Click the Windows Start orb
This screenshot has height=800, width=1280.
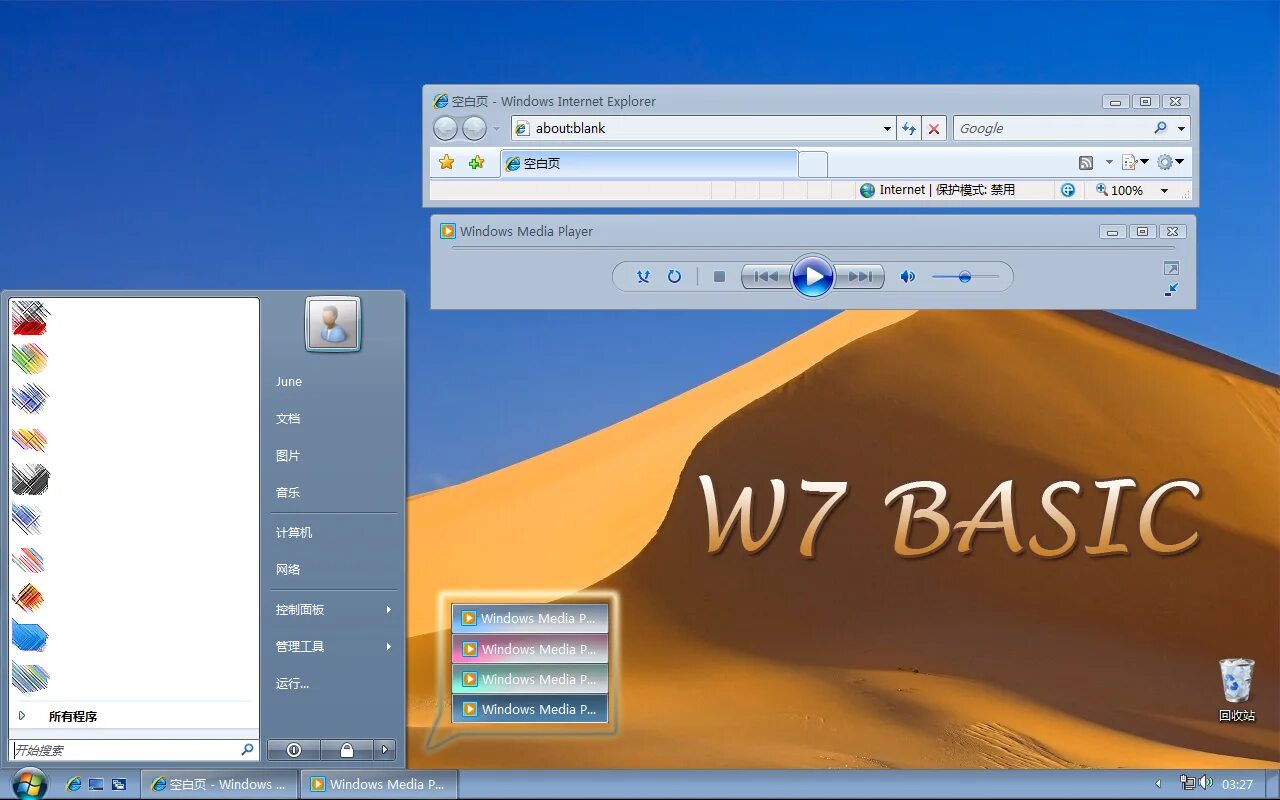pyautogui.click(x=29, y=783)
